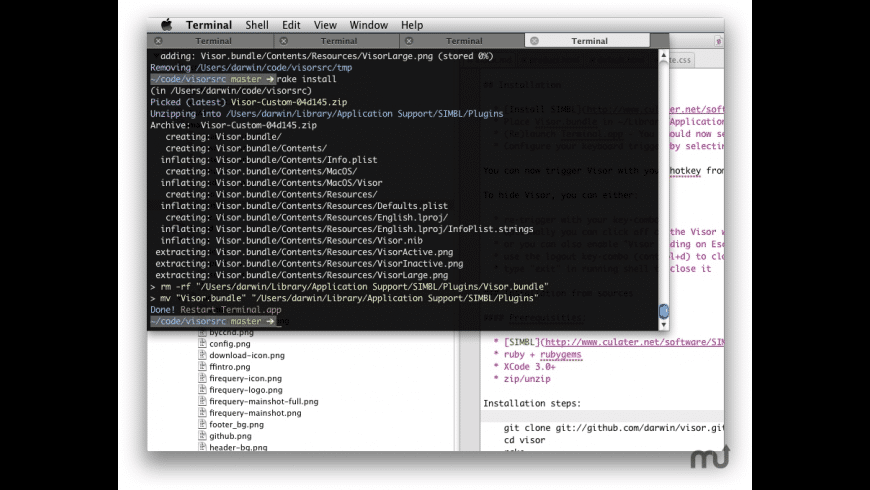Screen dimensions: 870x490
Task: Open the Apple menu
Action: pyautogui.click(x=166, y=24)
